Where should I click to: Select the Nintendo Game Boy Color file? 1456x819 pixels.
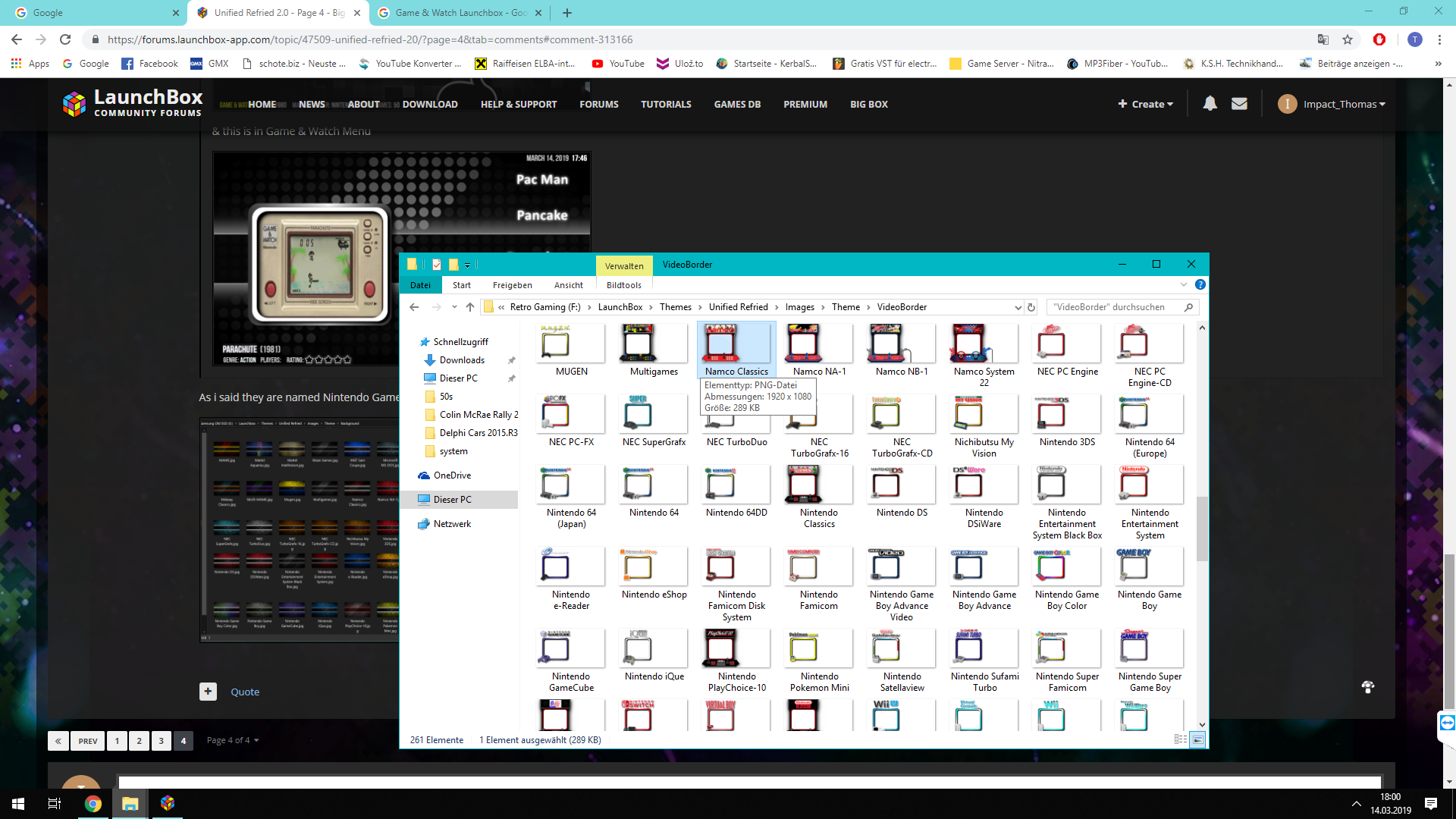(1067, 579)
